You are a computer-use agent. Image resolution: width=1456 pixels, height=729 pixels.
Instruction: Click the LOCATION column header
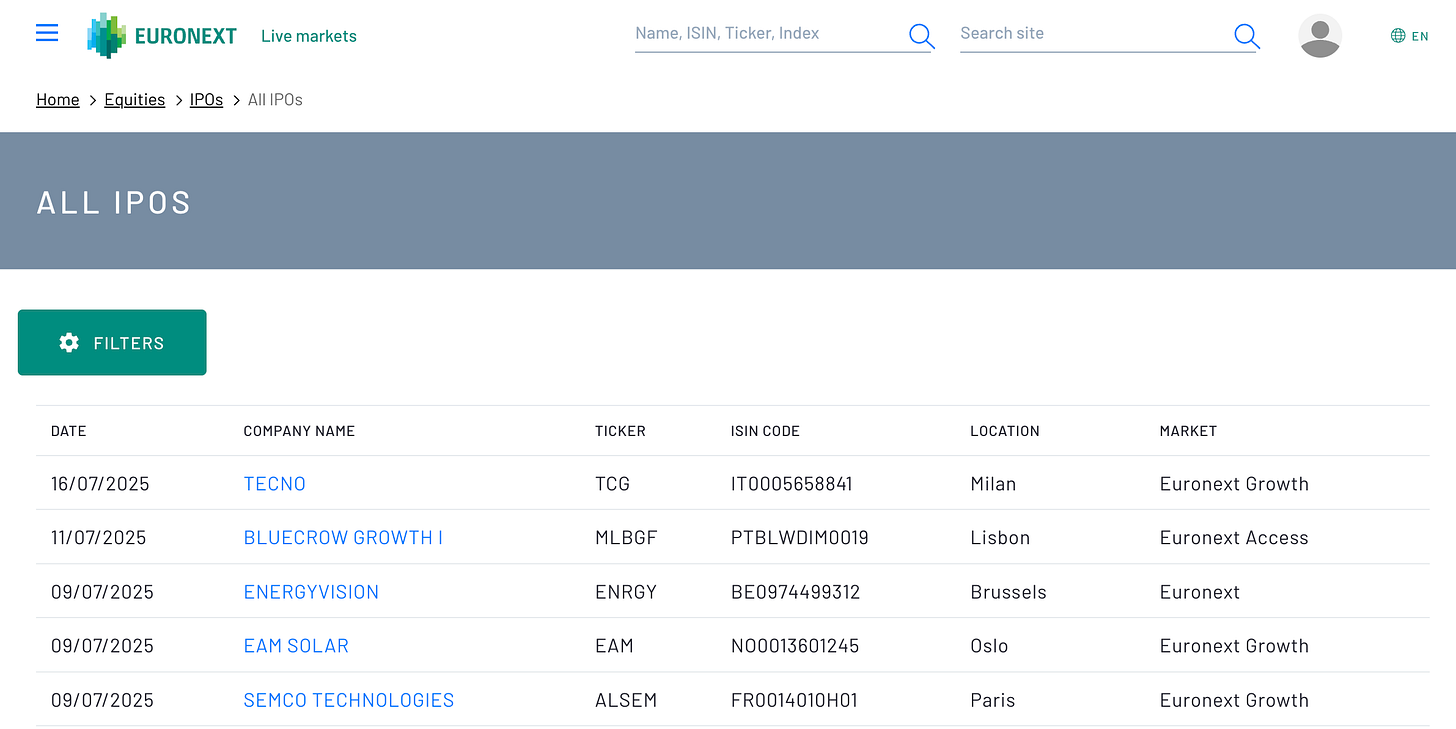pyautogui.click(x=1005, y=431)
